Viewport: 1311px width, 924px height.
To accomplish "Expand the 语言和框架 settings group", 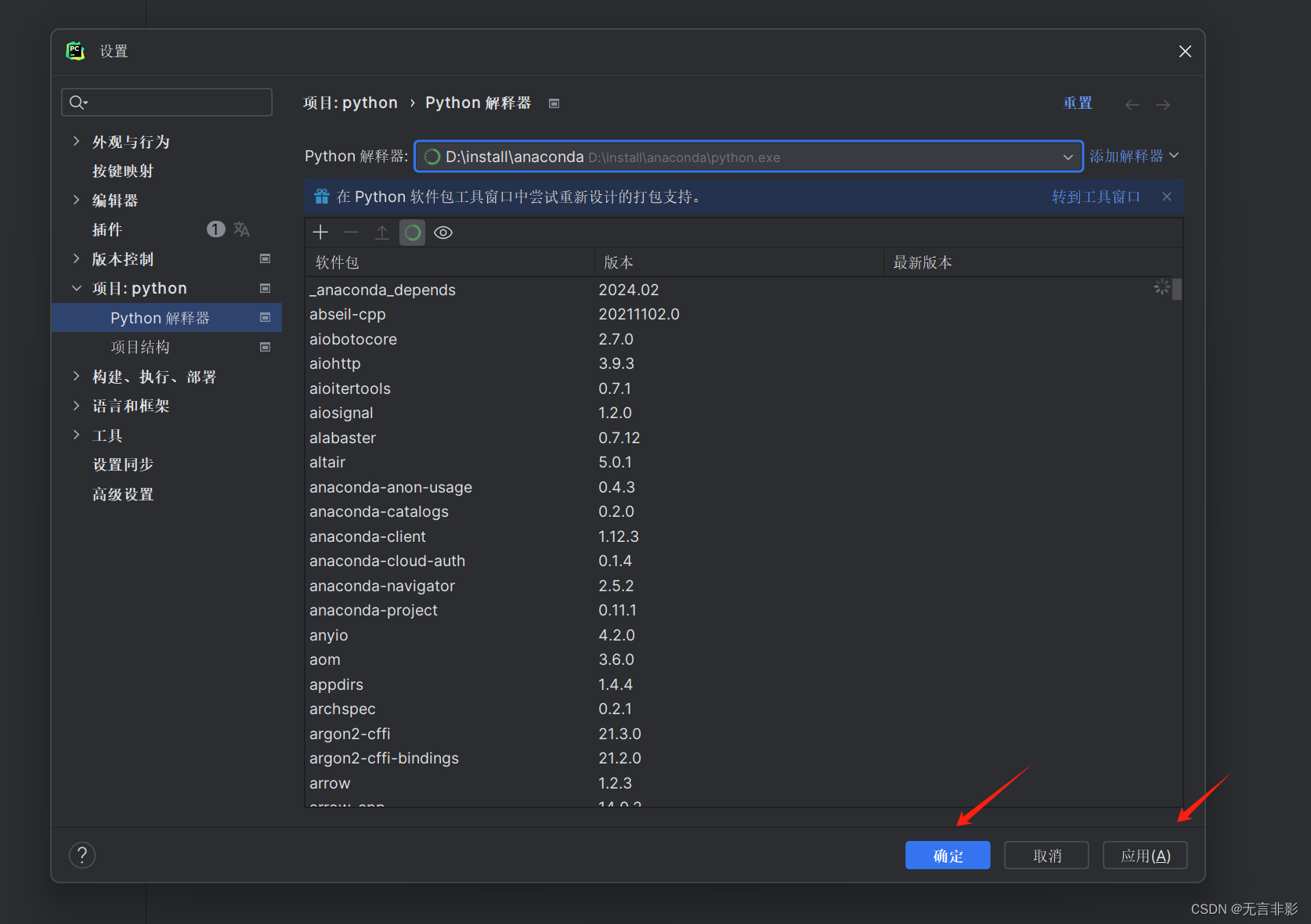I will (76, 406).
